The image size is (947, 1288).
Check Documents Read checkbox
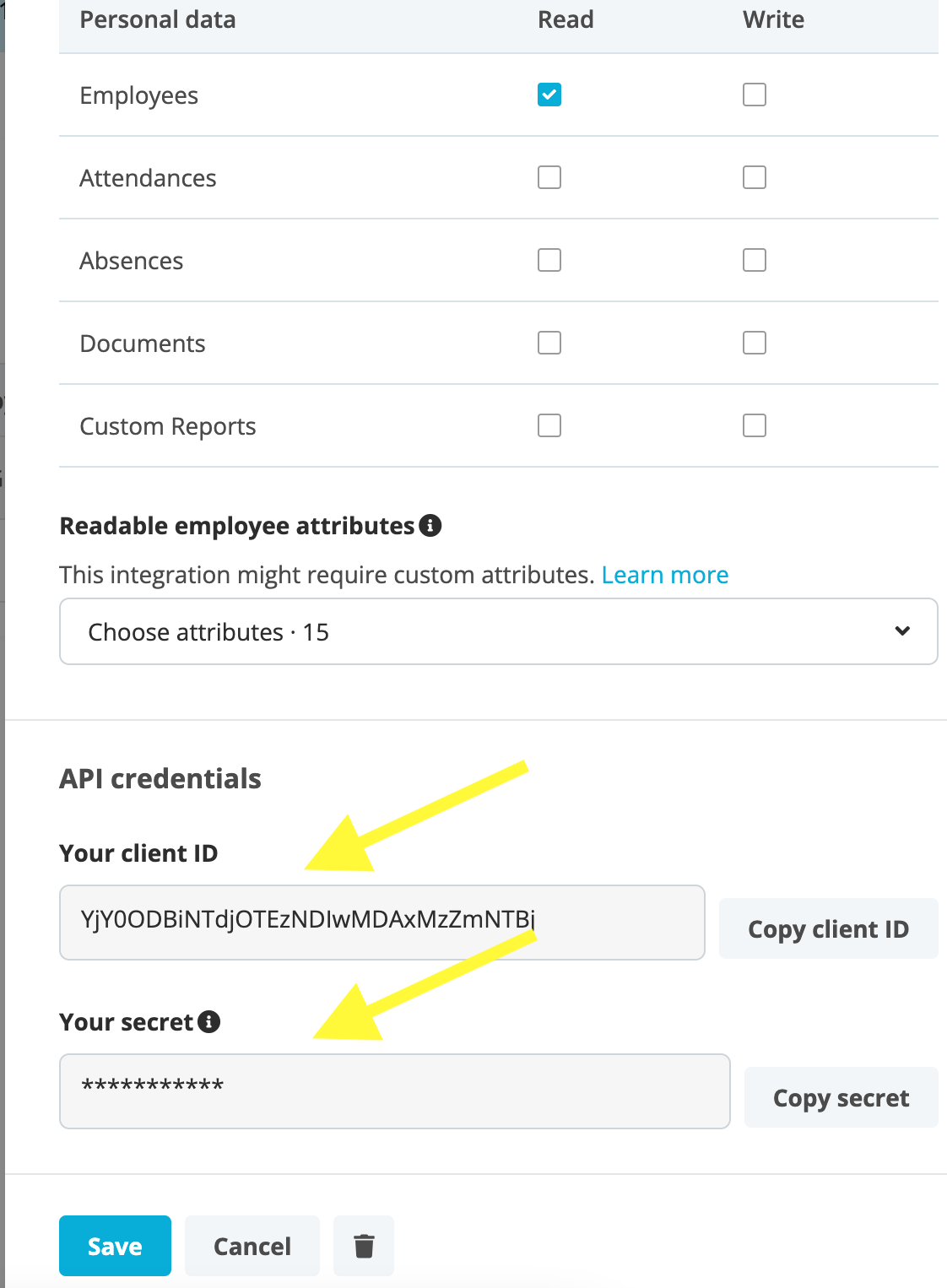[549, 343]
